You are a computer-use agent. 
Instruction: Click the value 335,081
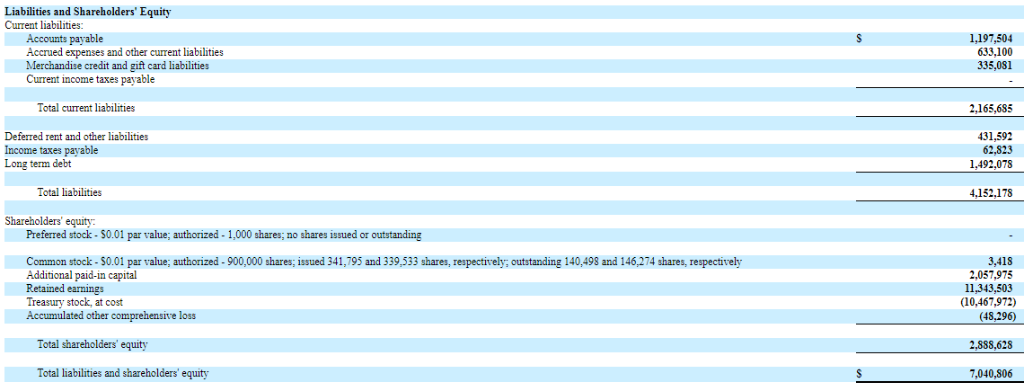[995, 66]
